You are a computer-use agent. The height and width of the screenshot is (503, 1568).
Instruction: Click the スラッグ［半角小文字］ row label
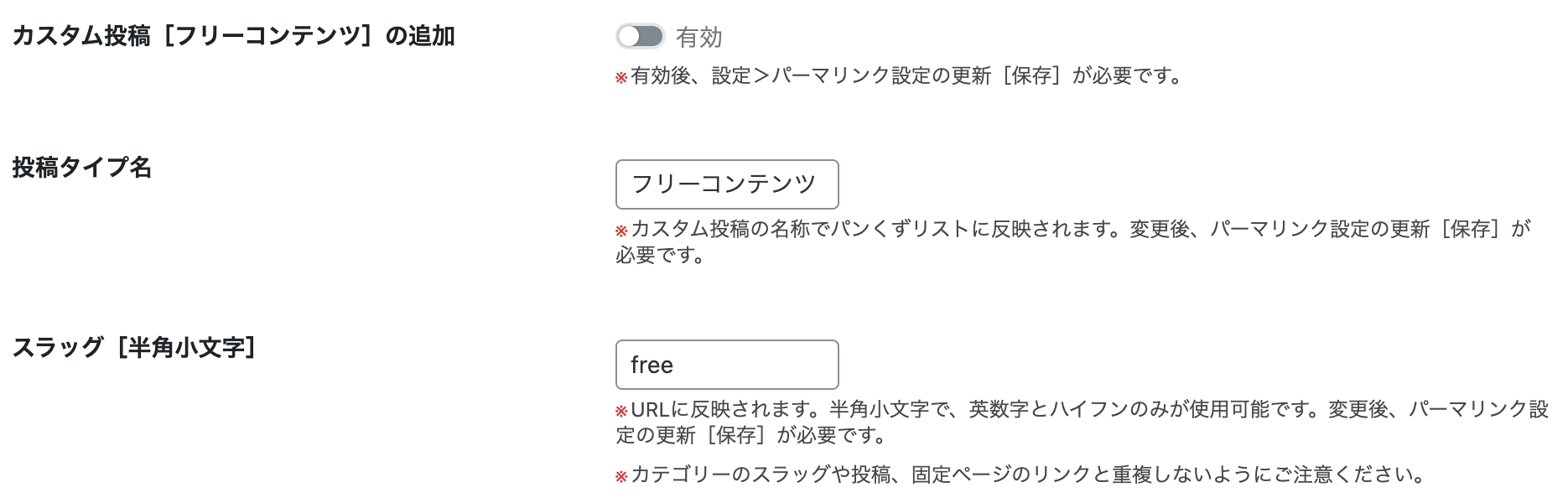(134, 347)
